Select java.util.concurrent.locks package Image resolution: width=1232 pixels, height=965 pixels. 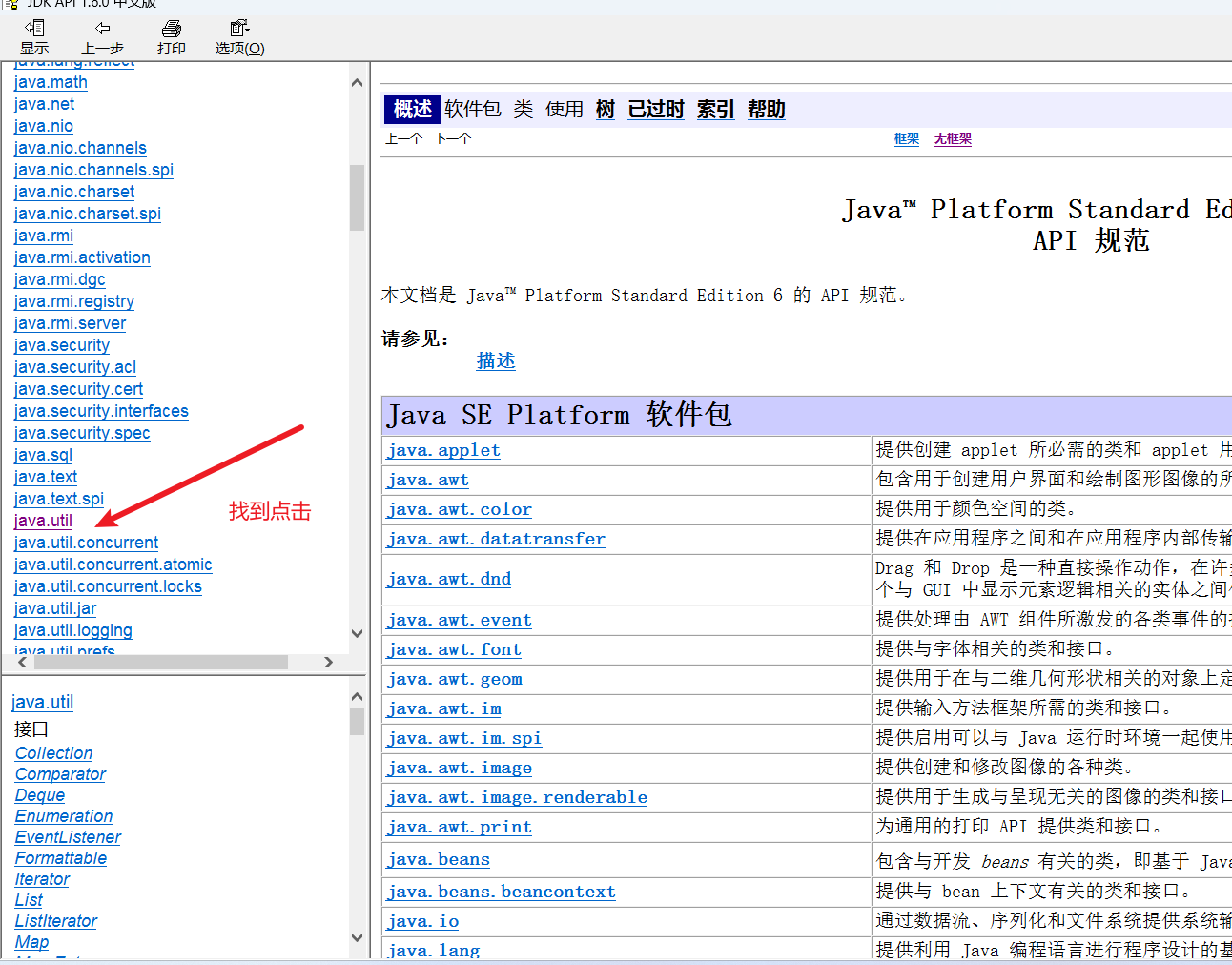108,586
